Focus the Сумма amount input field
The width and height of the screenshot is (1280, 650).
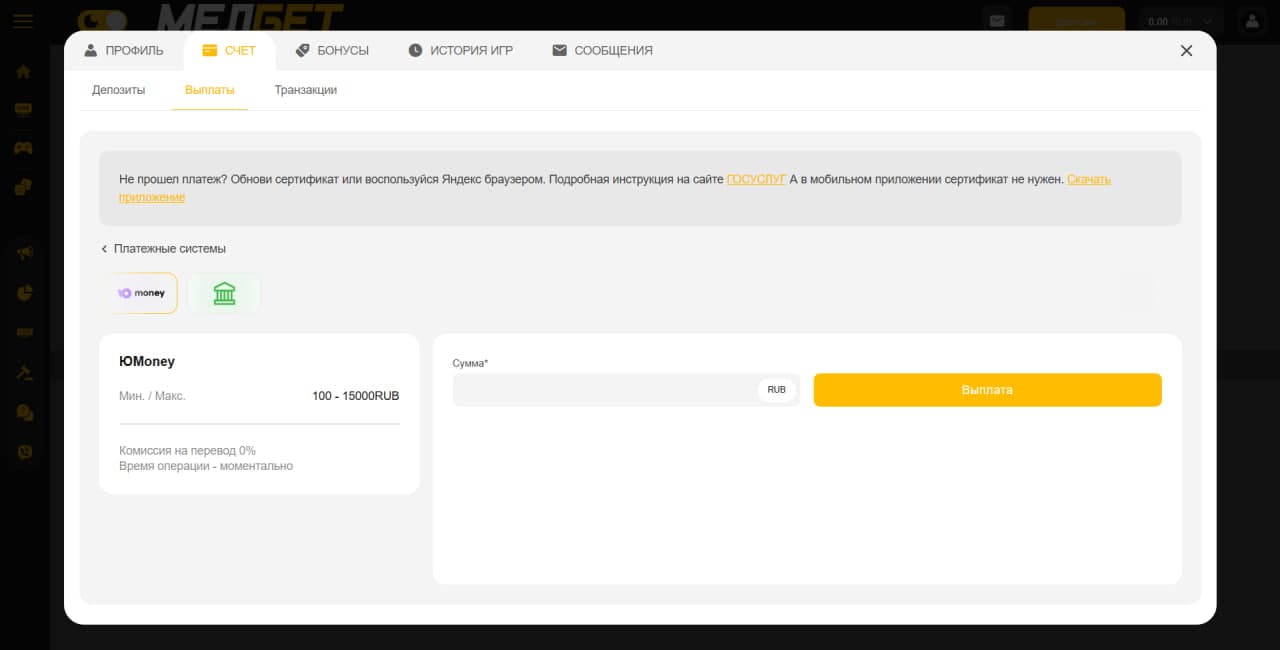point(626,390)
